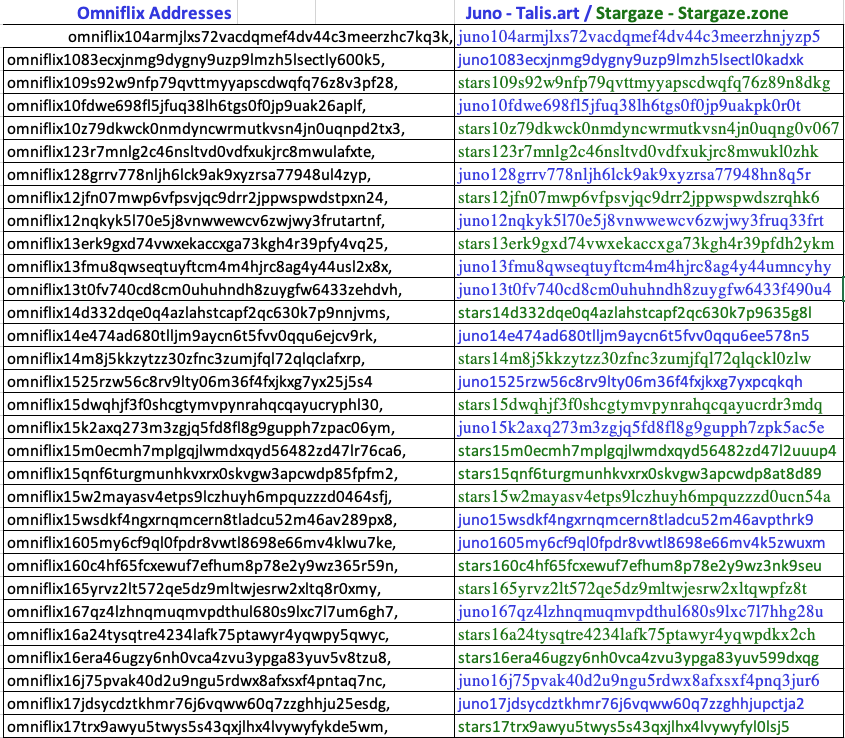Click cell omniflix109s92w9nfp79qvttmyyapscdwqfq76z8v3pf28
This screenshot has width=845, height=738.
229,82
